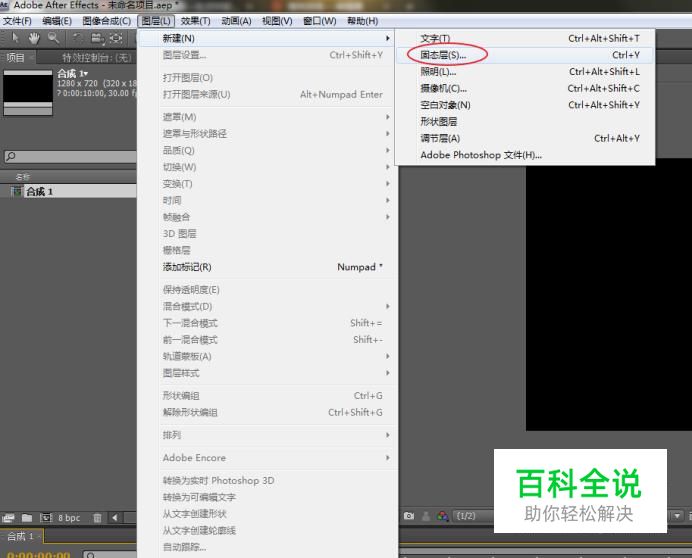692x558 pixels.
Task: Open the 视图(V) menu
Action: (277, 21)
